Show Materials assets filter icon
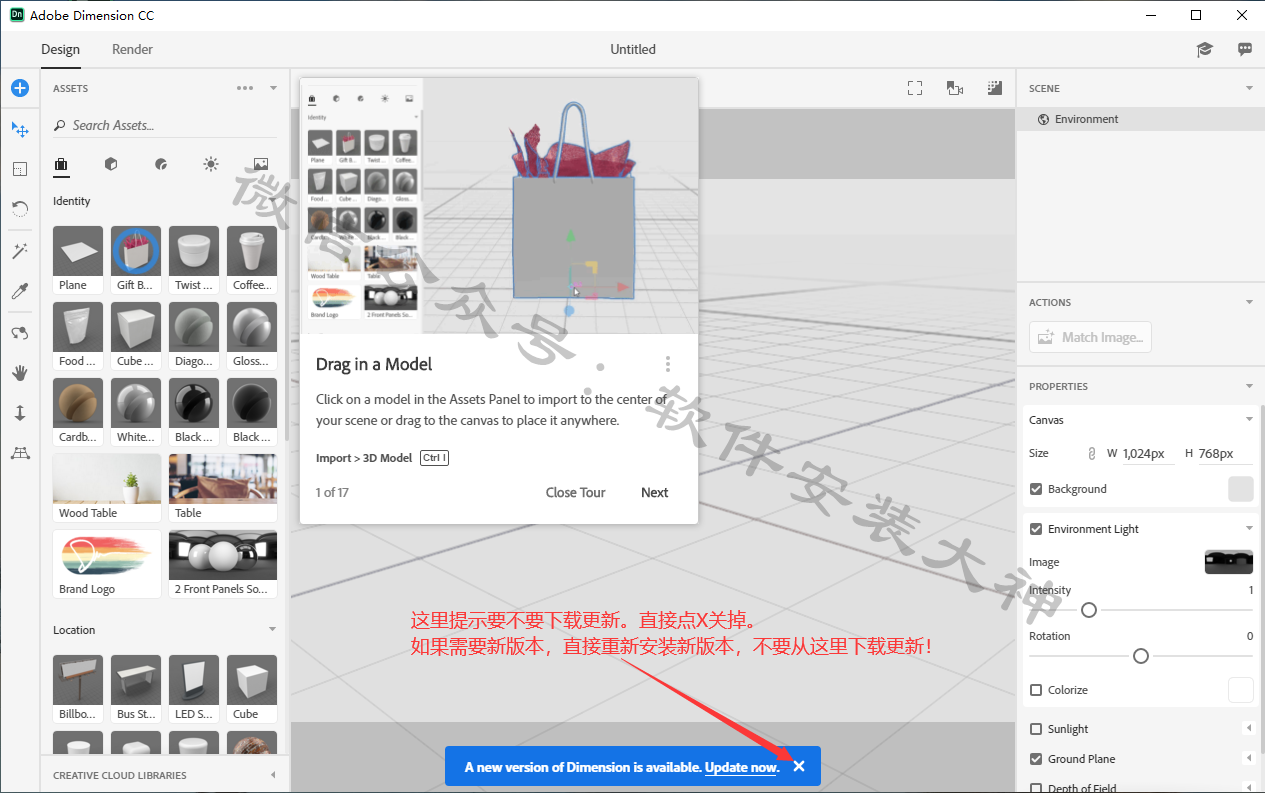Screen dimensions: 1265x793 point(161,164)
